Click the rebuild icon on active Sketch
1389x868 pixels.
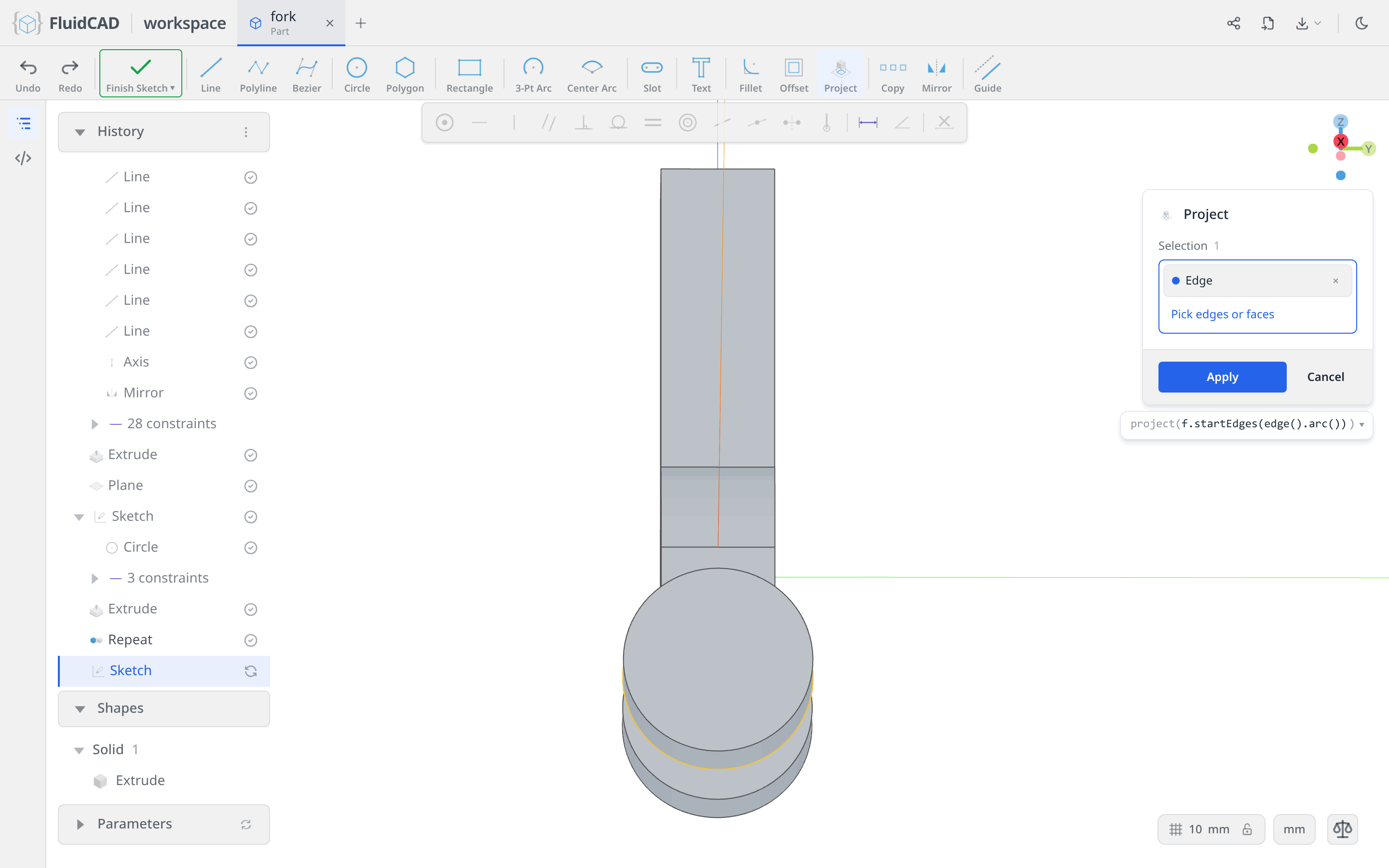click(250, 671)
